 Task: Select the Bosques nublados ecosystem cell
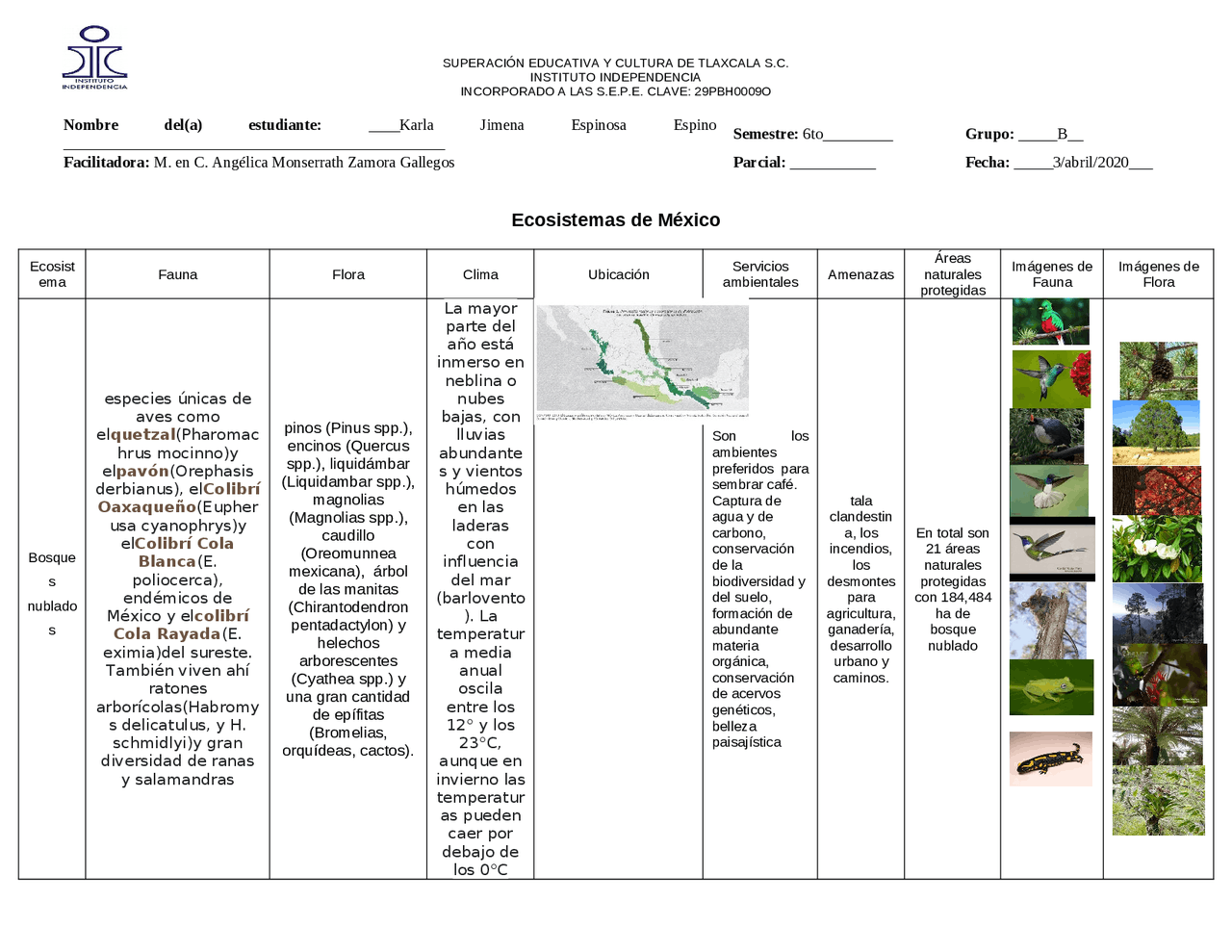51,590
